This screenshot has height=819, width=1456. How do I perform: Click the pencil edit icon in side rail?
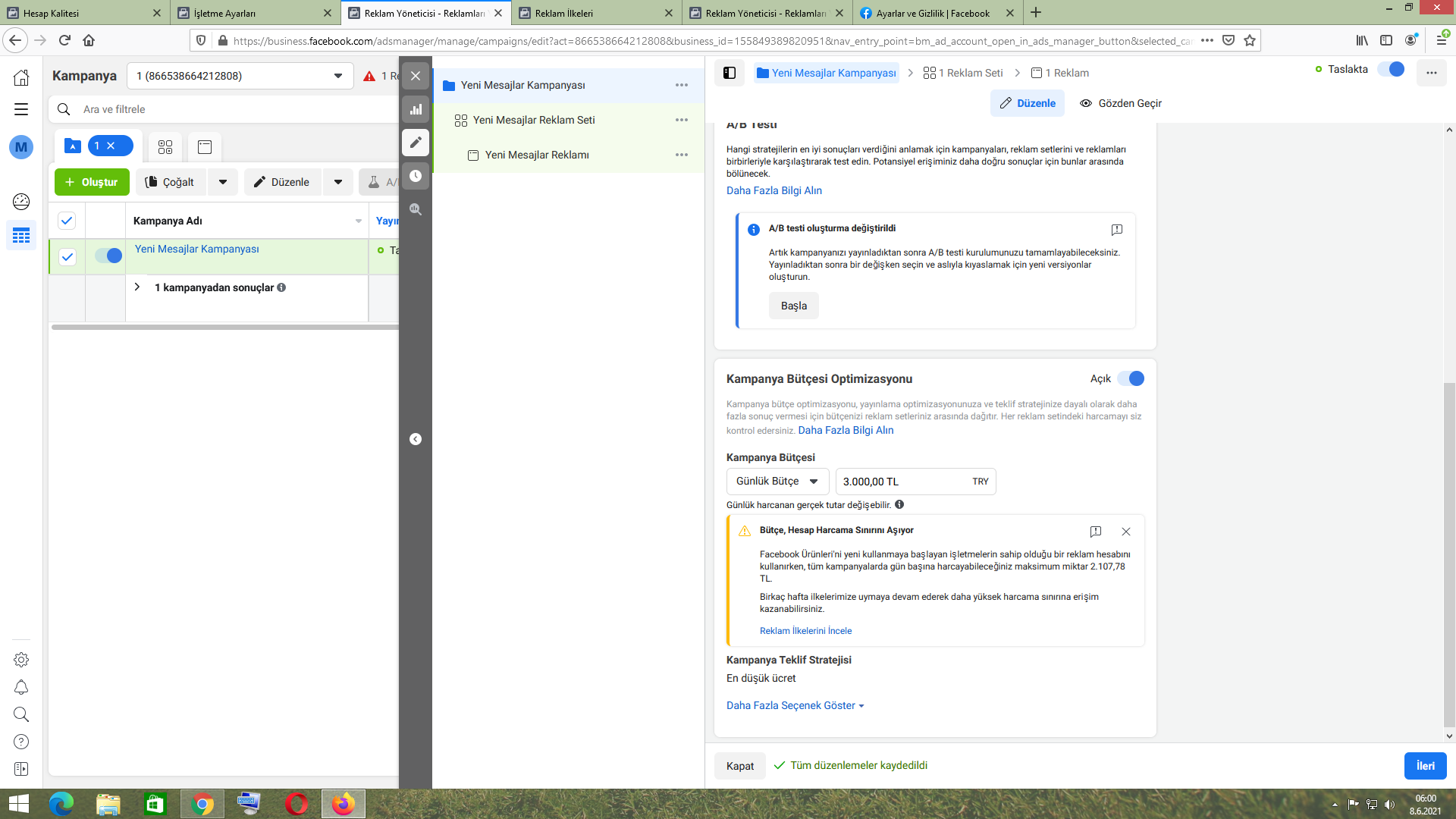pyautogui.click(x=416, y=143)
